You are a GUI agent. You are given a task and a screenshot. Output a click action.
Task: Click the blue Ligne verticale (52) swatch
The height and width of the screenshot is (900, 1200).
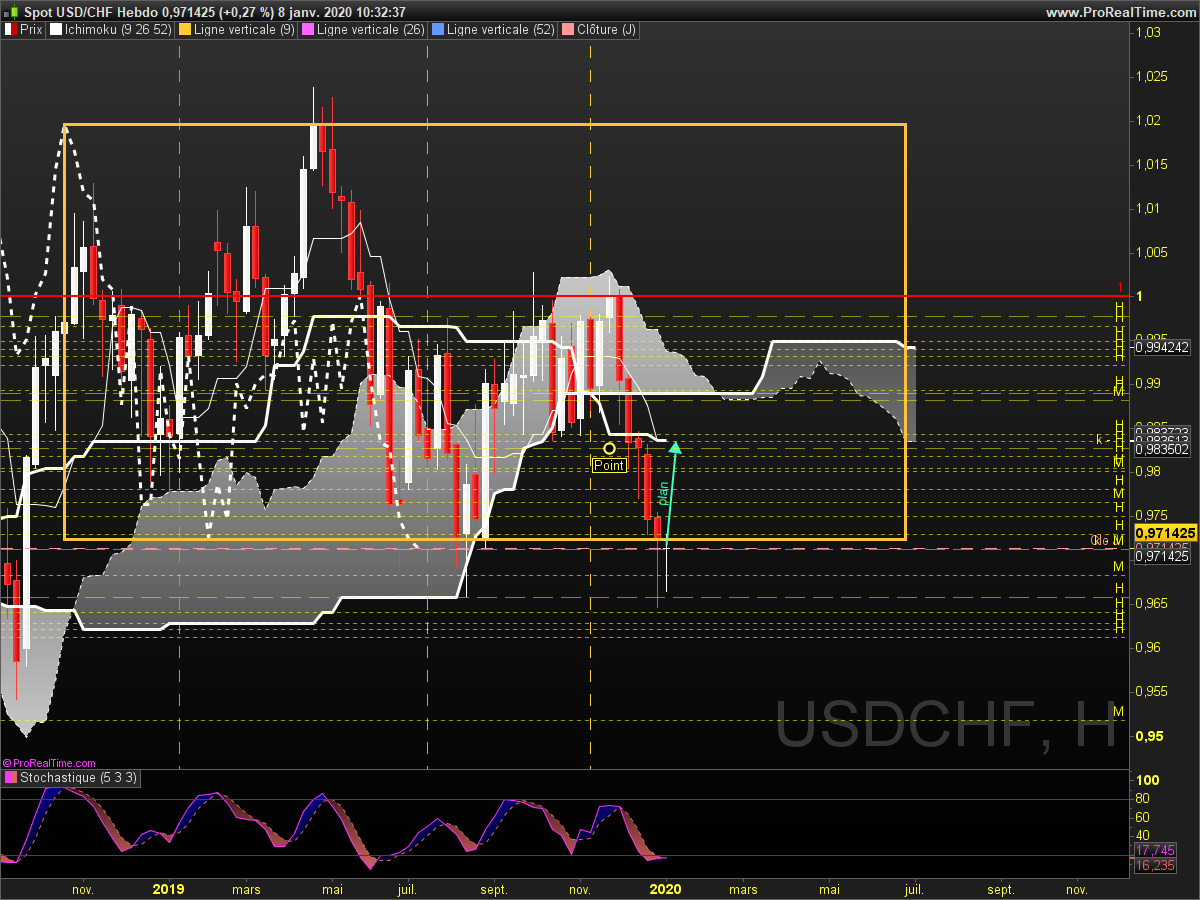438,30
